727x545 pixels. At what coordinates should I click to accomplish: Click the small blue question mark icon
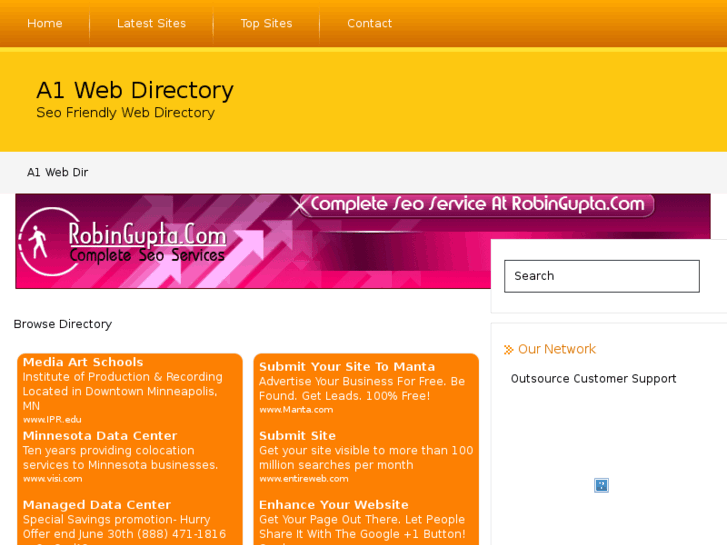tap(601, 485)
